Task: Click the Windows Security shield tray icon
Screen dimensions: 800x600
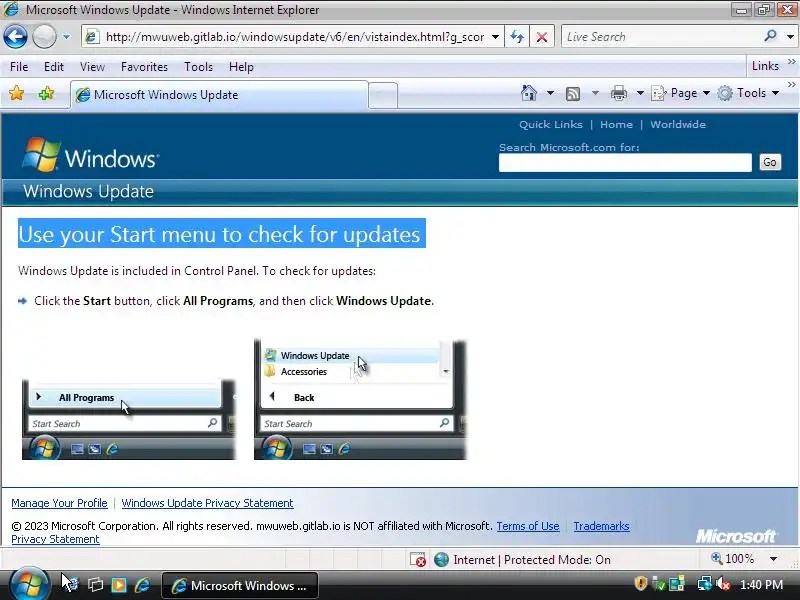Action: [641, 584]
